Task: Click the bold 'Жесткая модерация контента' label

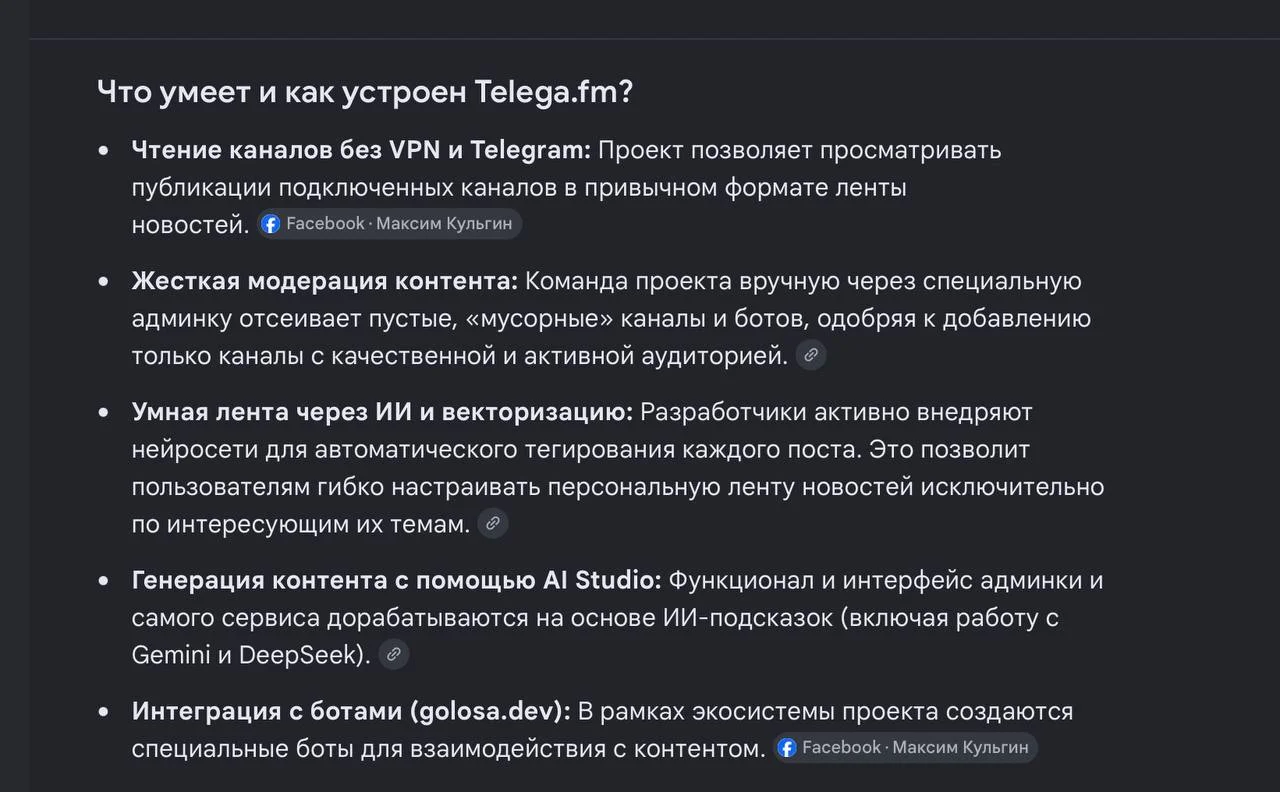Action: click(325, 281)
